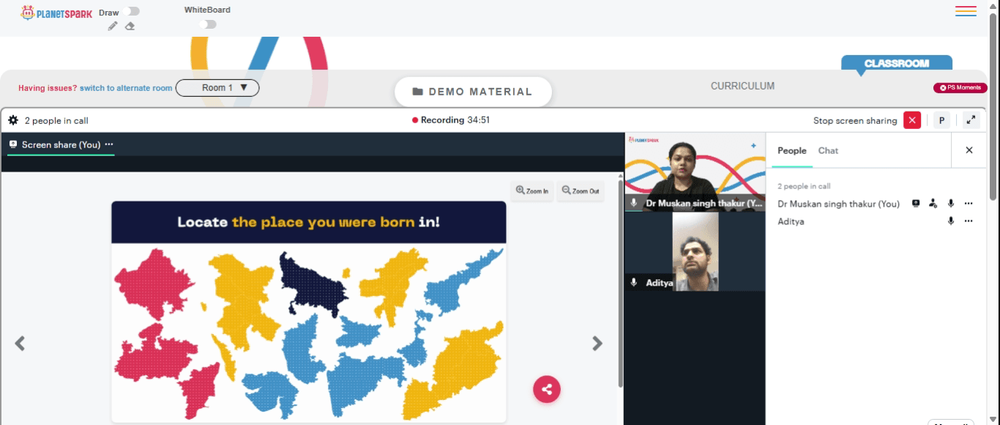Click switch to alternate room link
Viewport: 1000px width, 425px height.
pos(126,88)
